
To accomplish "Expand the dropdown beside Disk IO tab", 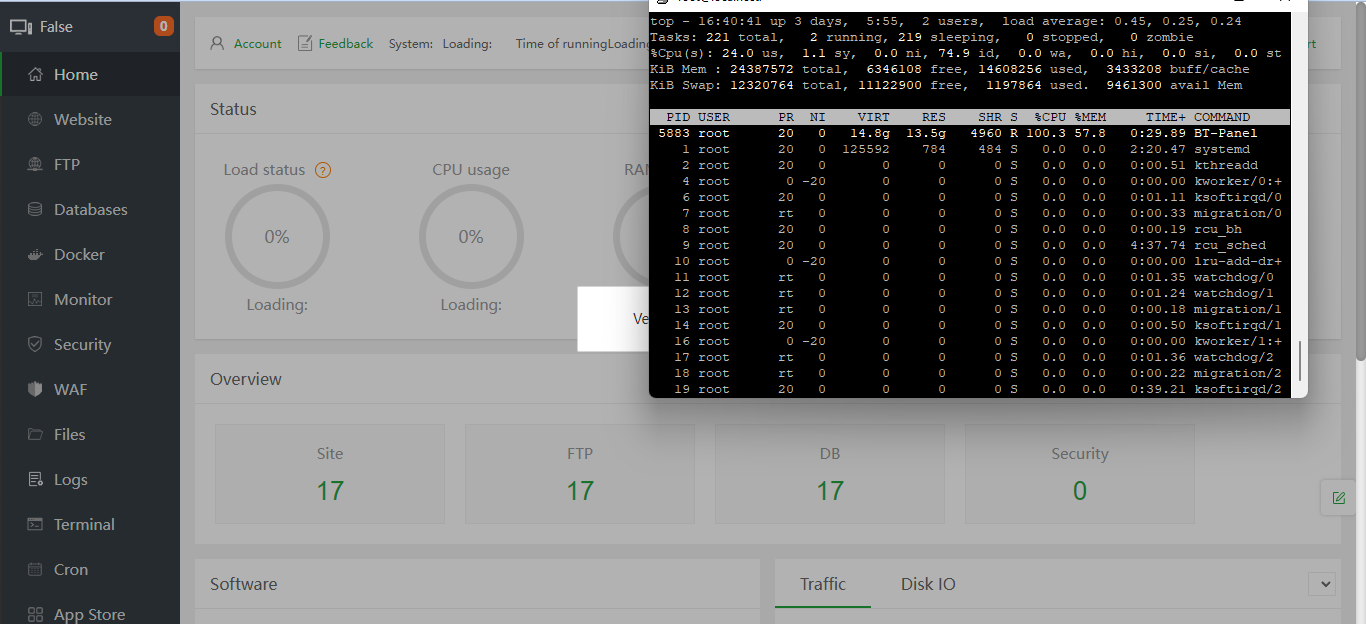I will coord(1321,584).
